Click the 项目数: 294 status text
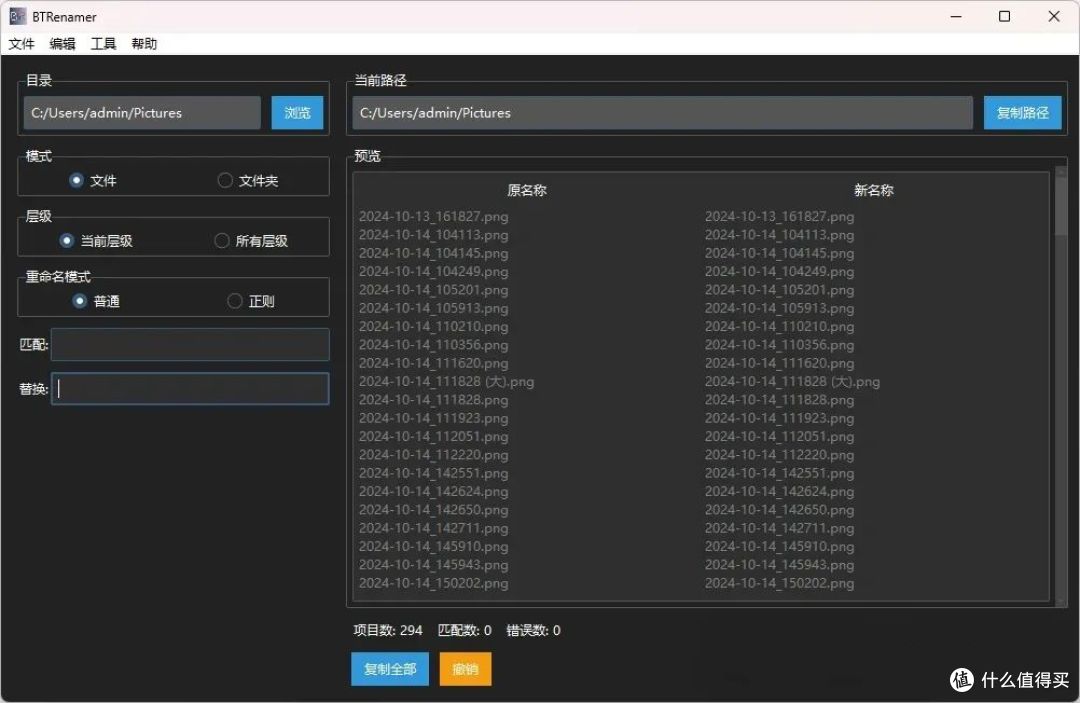The width and height of the screenshot is (1080, 703). click(388, 630)
